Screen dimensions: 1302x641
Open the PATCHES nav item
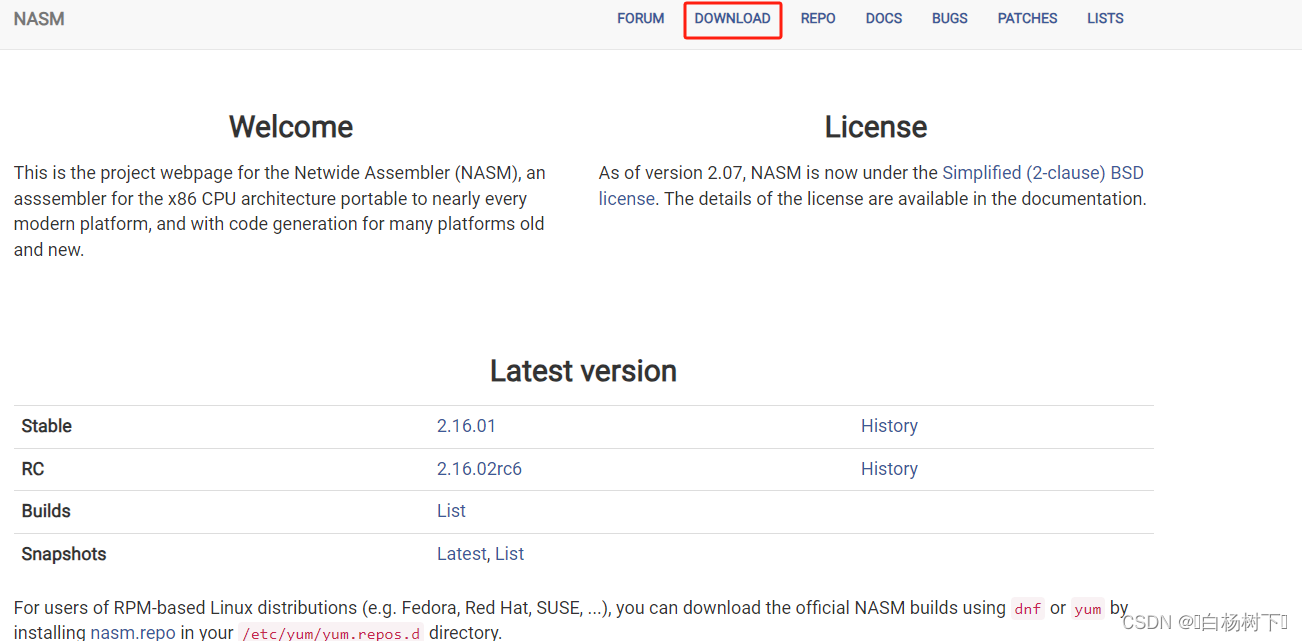tap(1027, 19)
